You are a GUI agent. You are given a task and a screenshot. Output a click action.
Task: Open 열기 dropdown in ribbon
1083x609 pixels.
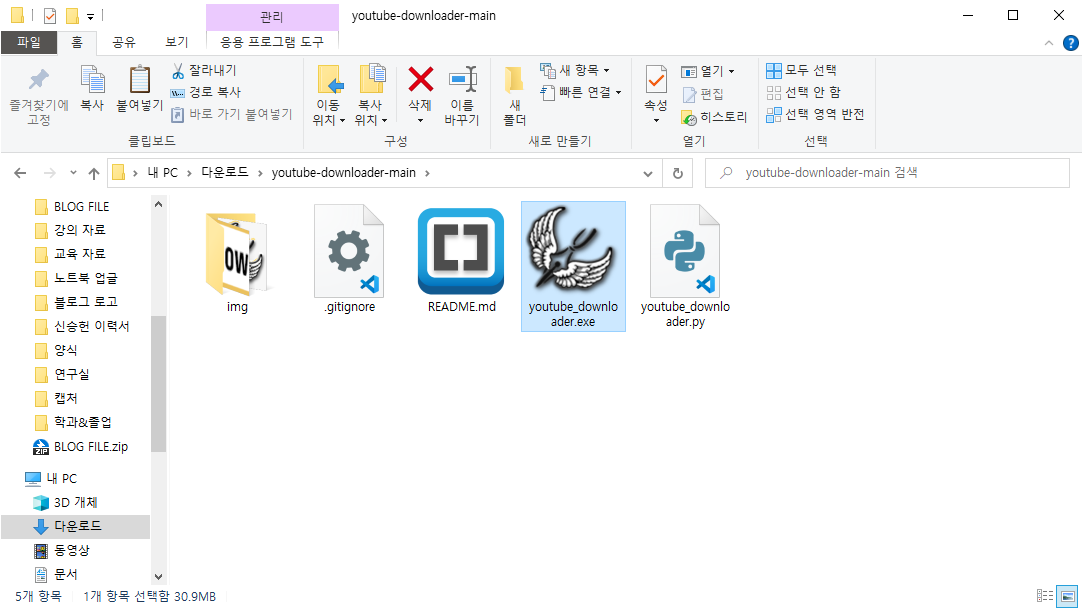pos(707,71)
